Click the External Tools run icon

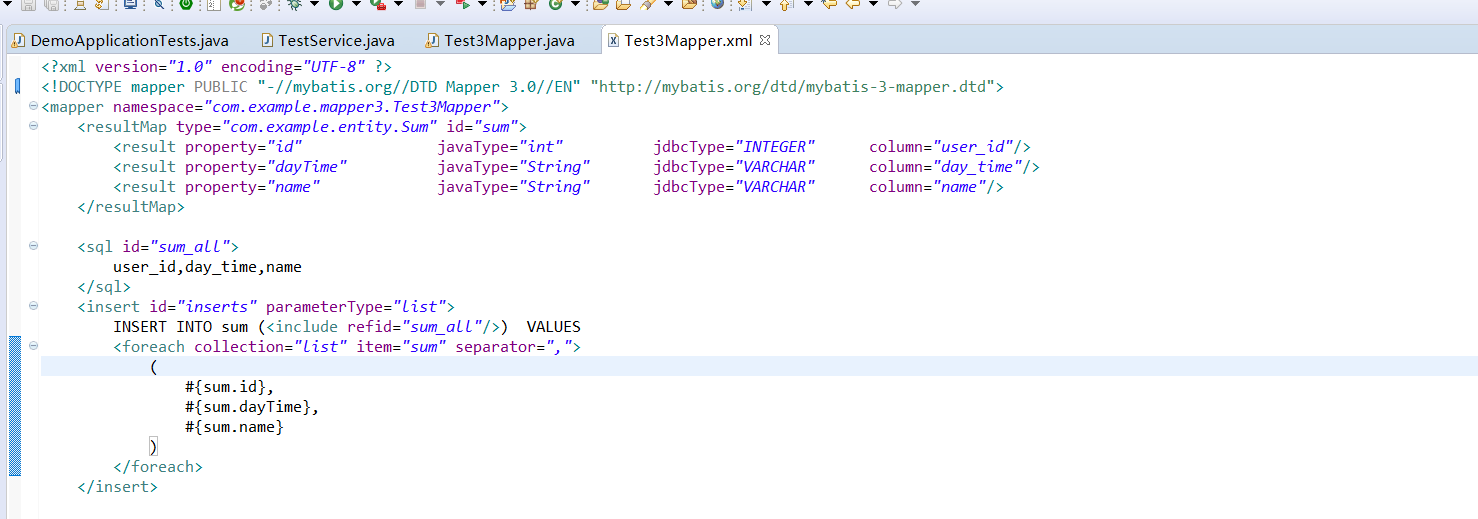tap(464, 4)
